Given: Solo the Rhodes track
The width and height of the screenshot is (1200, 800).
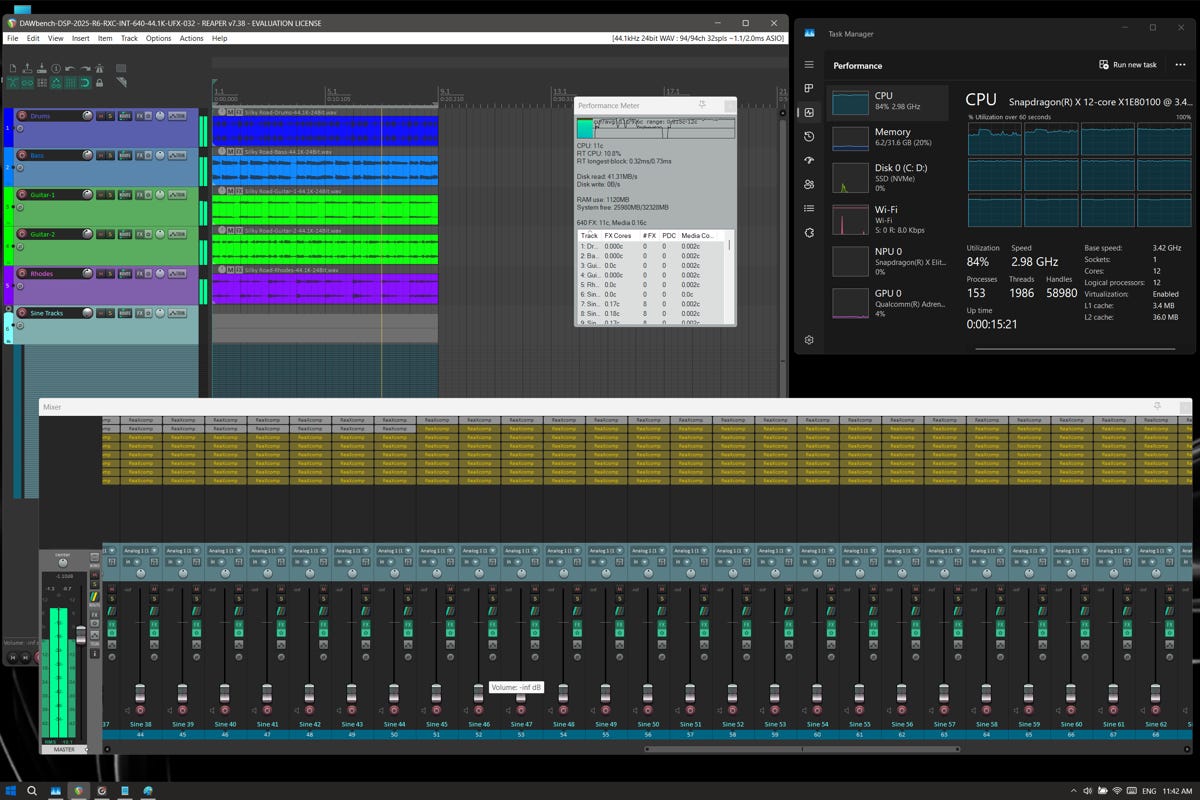Looking at the screenshot, I should point(110,273).
